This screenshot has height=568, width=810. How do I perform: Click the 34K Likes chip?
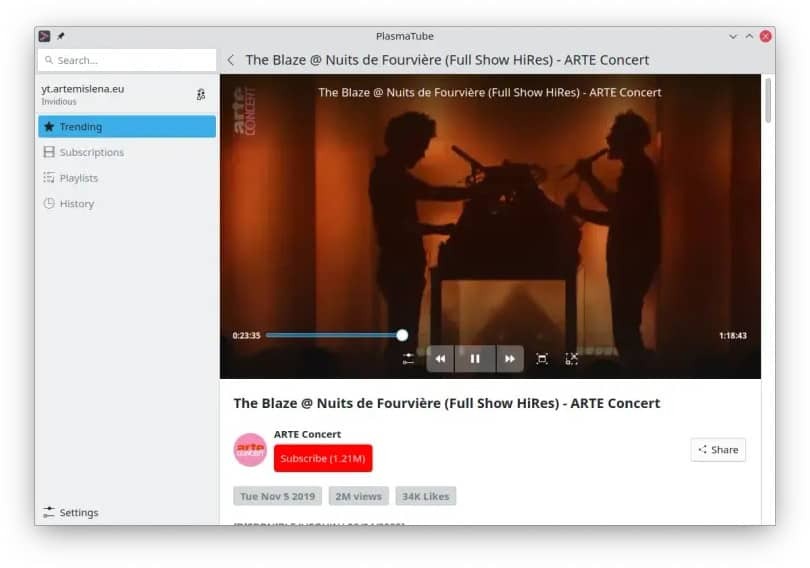point(426,496)
